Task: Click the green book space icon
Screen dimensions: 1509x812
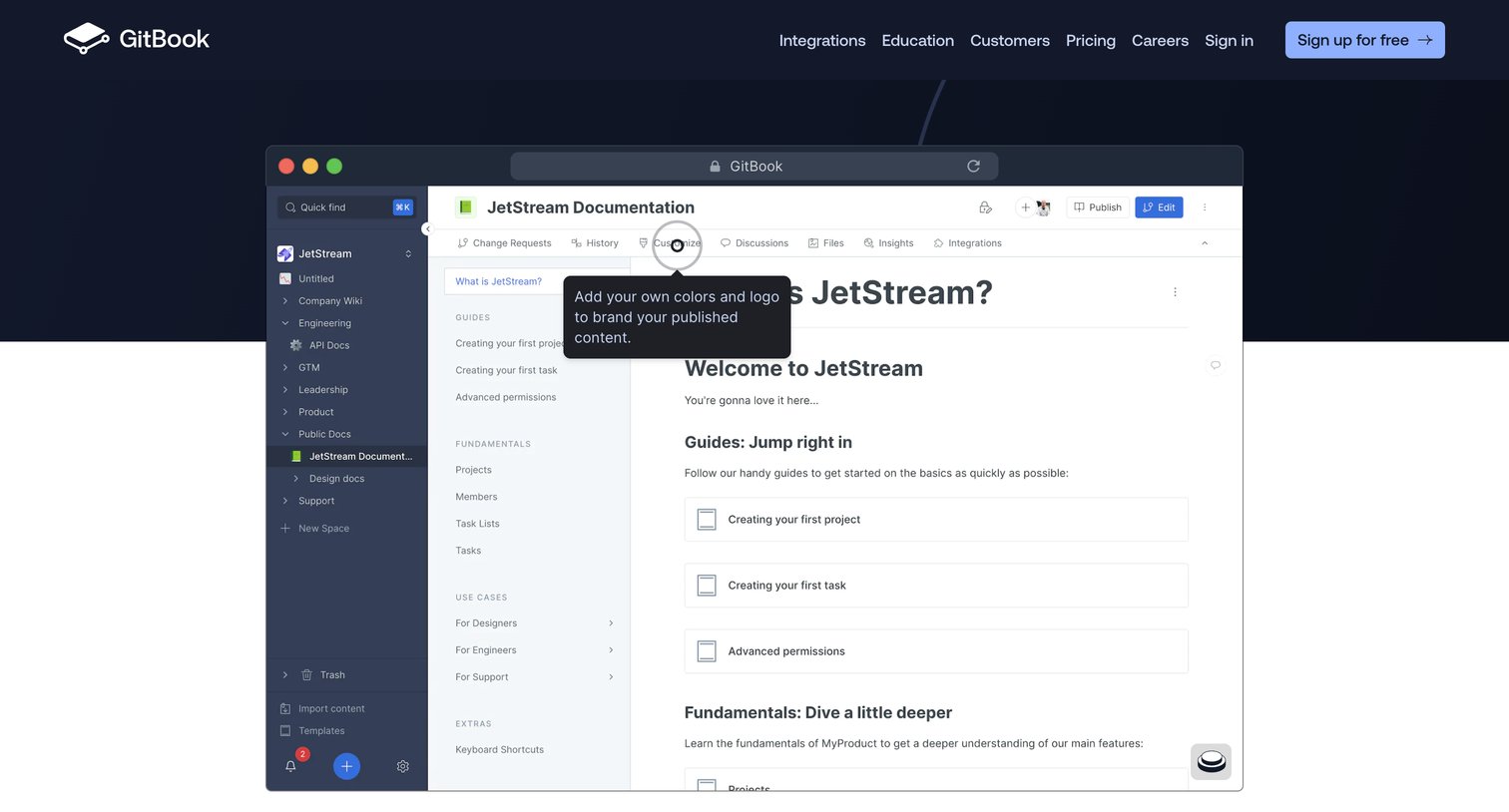Action: (465, 207)
